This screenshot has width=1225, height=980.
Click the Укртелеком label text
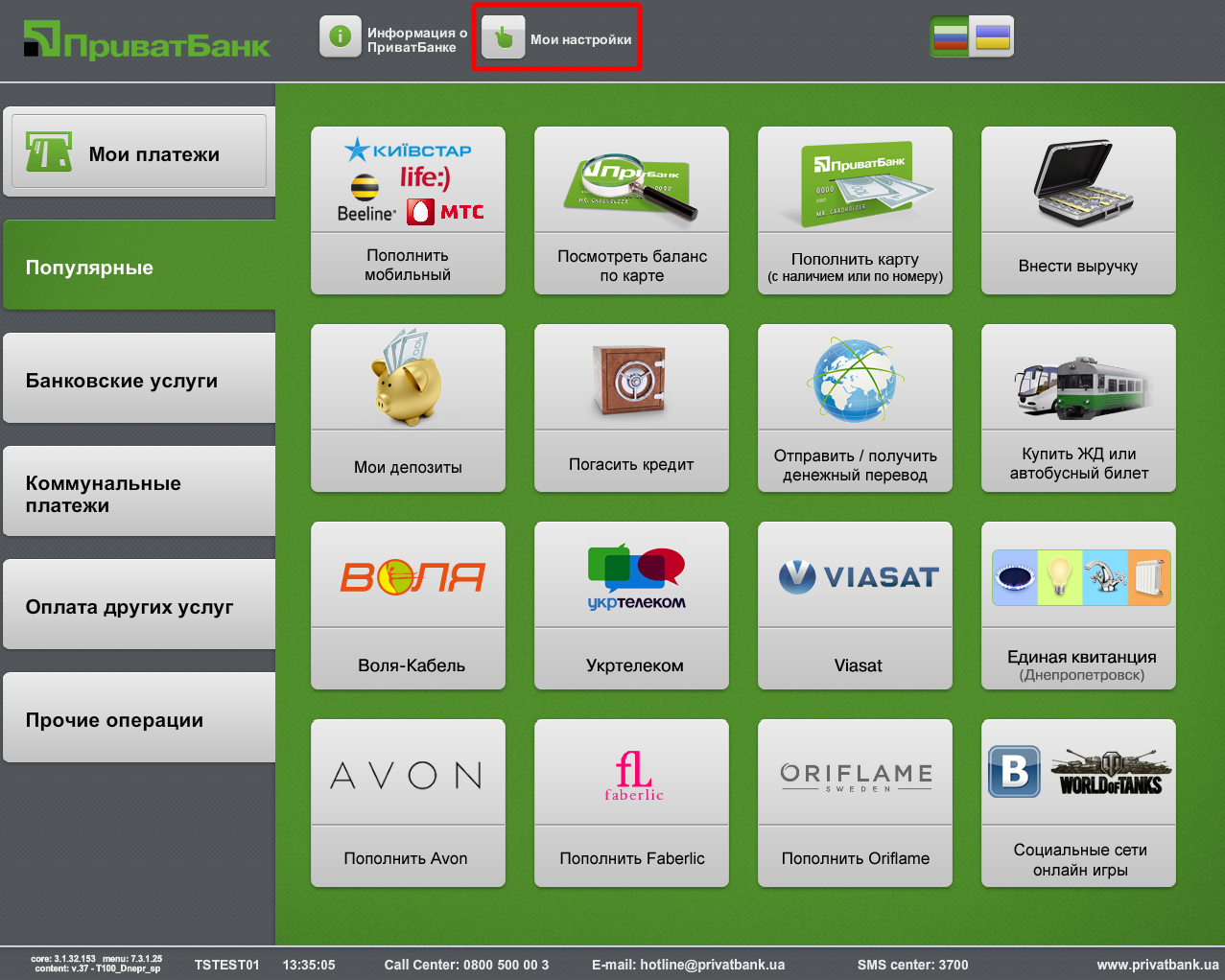(635, 665)
